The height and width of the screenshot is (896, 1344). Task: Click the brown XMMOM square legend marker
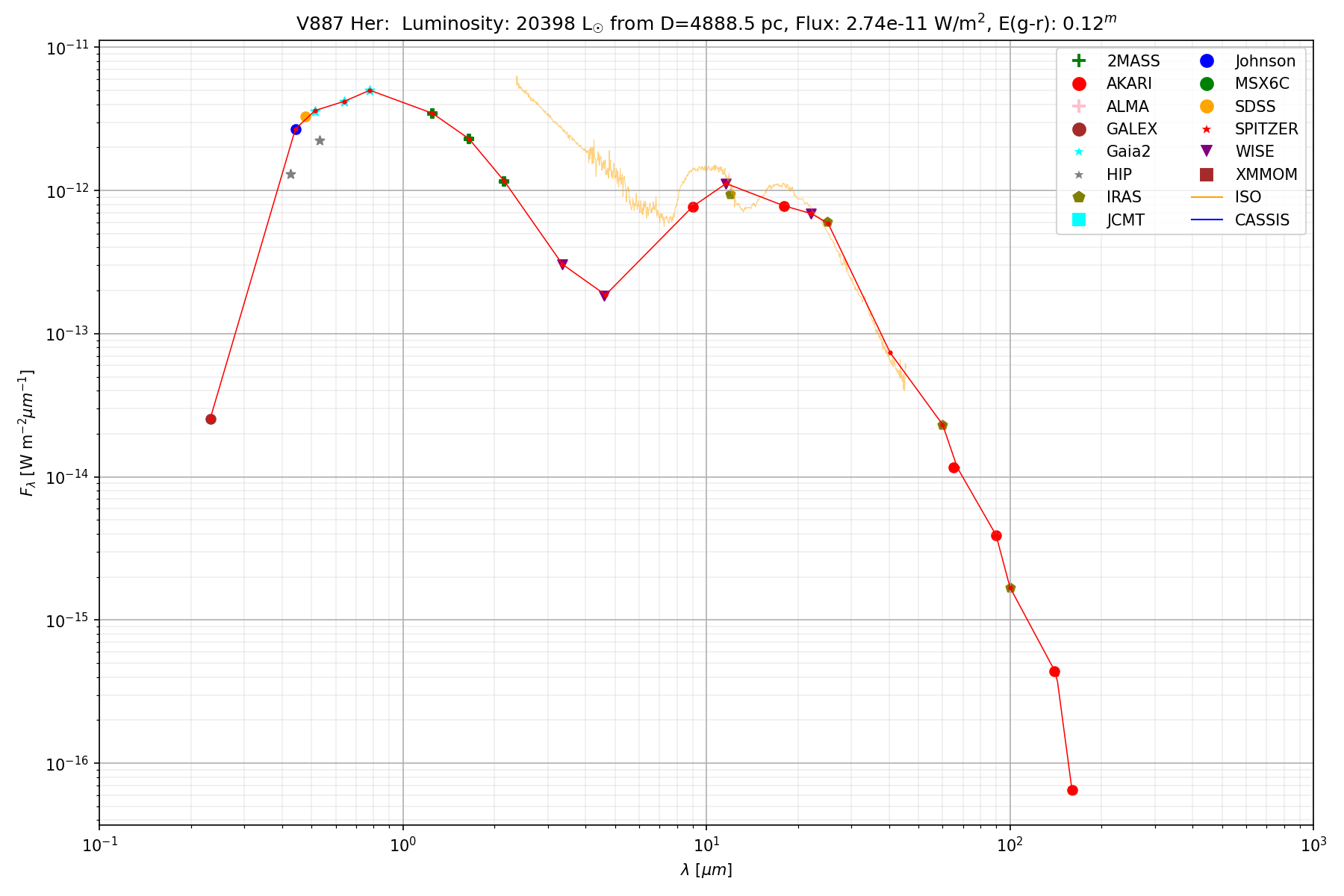click(1207, 175)
